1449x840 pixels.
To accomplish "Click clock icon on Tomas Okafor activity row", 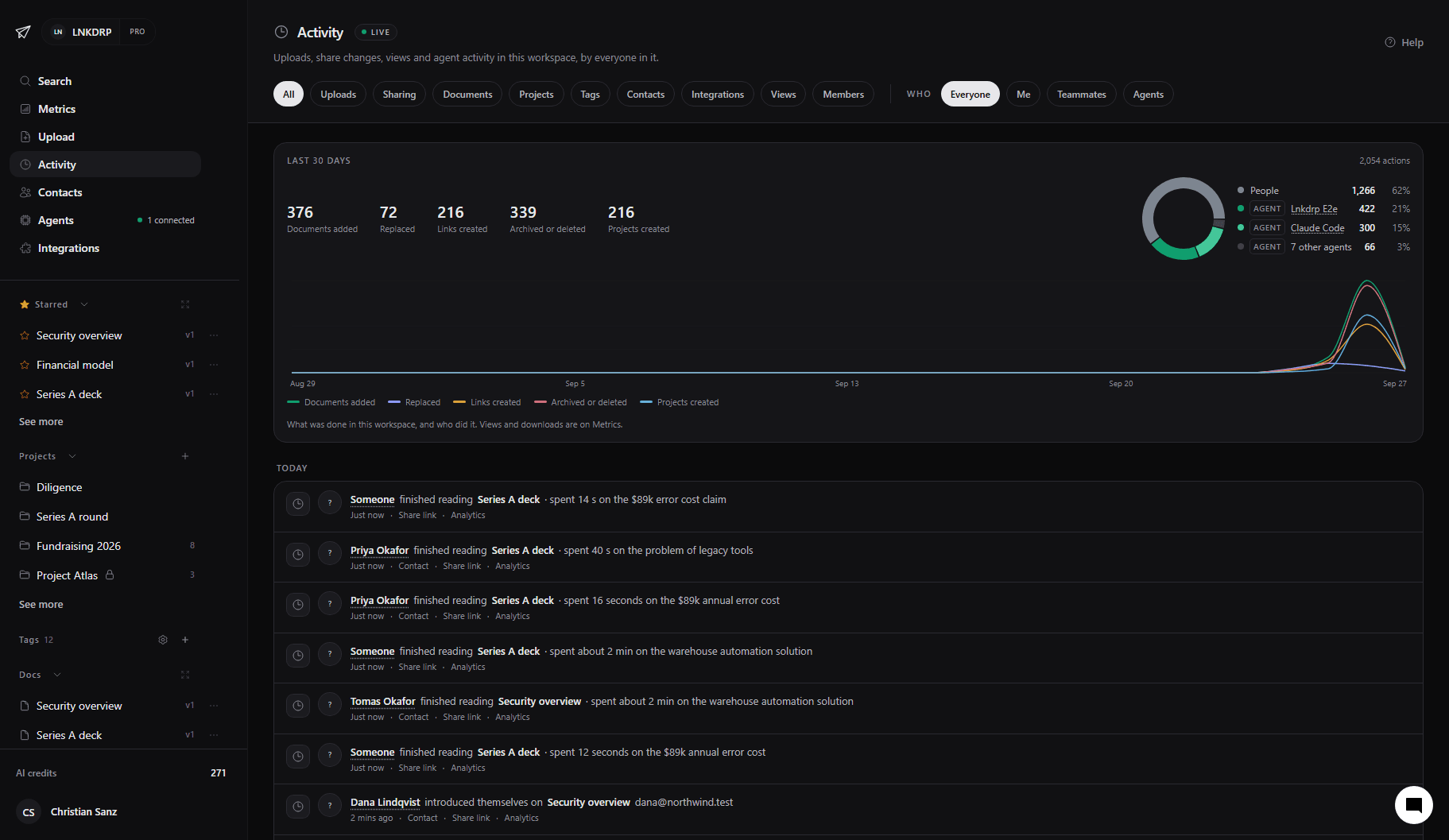I will point(298,706).
